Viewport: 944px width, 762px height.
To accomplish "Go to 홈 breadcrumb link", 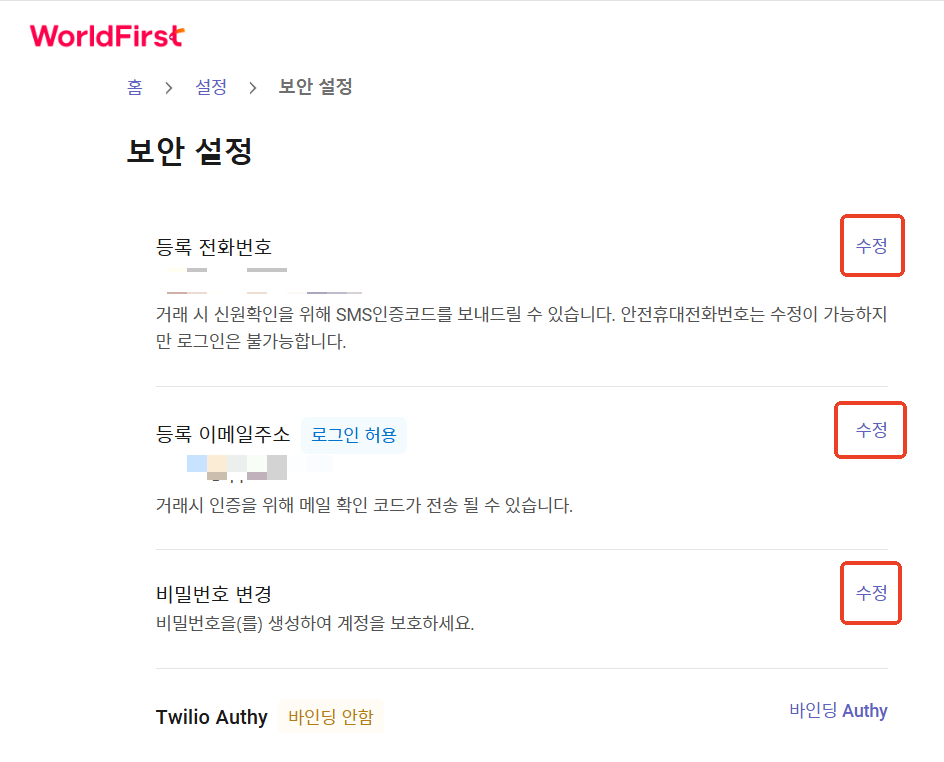I will (x=135, y=87).
